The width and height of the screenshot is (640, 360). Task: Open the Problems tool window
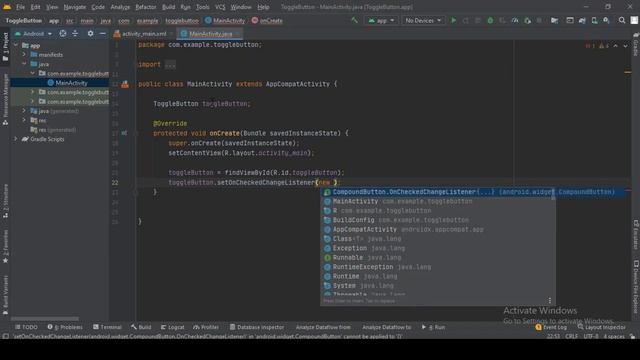point(65,327)
